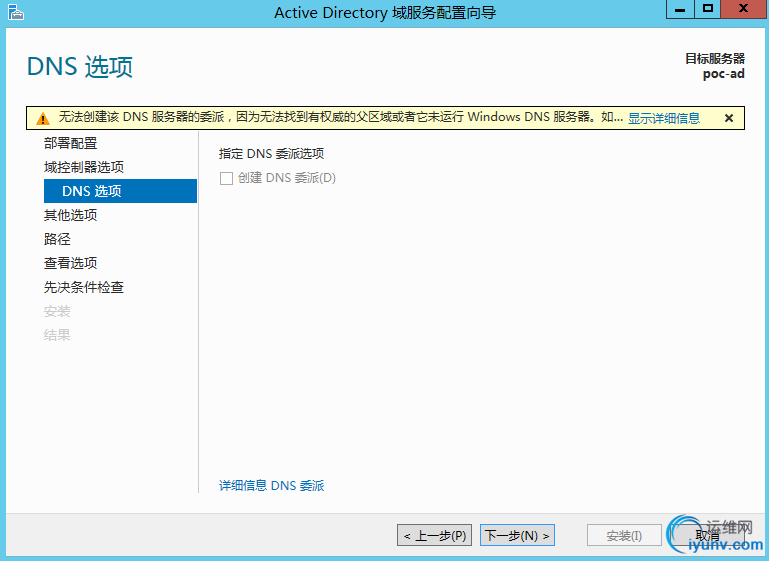Image resolution: width=769 pixels, height=561 pixels.
Task: Click 下一步(N) next button
Action: (517, 535)
